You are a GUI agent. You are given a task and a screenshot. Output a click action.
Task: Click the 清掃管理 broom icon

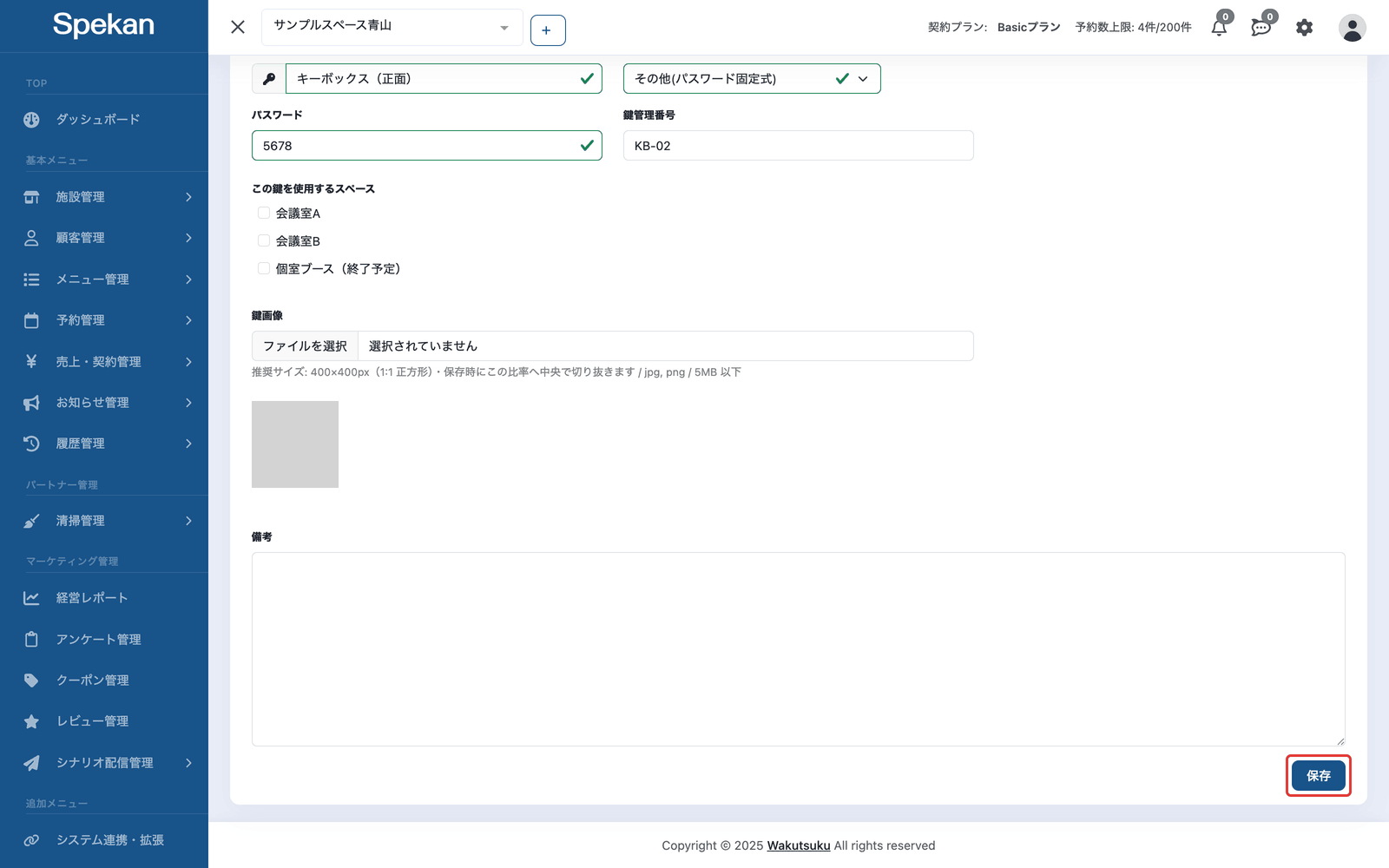point(31,521)
